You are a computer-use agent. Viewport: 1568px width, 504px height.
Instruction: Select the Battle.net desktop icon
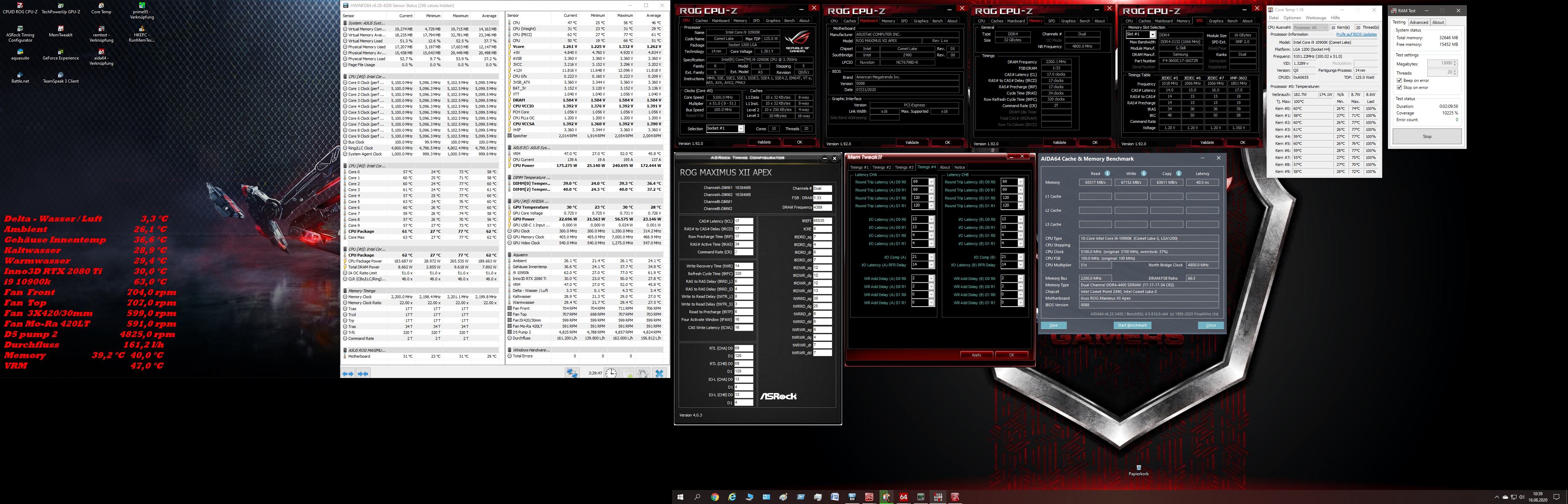coord(20,77)
